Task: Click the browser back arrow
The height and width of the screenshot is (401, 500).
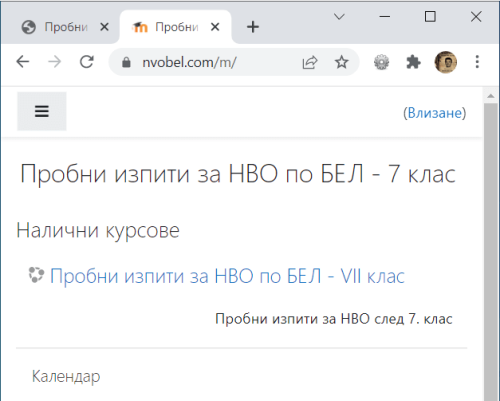Action: [x=23, y=62]
